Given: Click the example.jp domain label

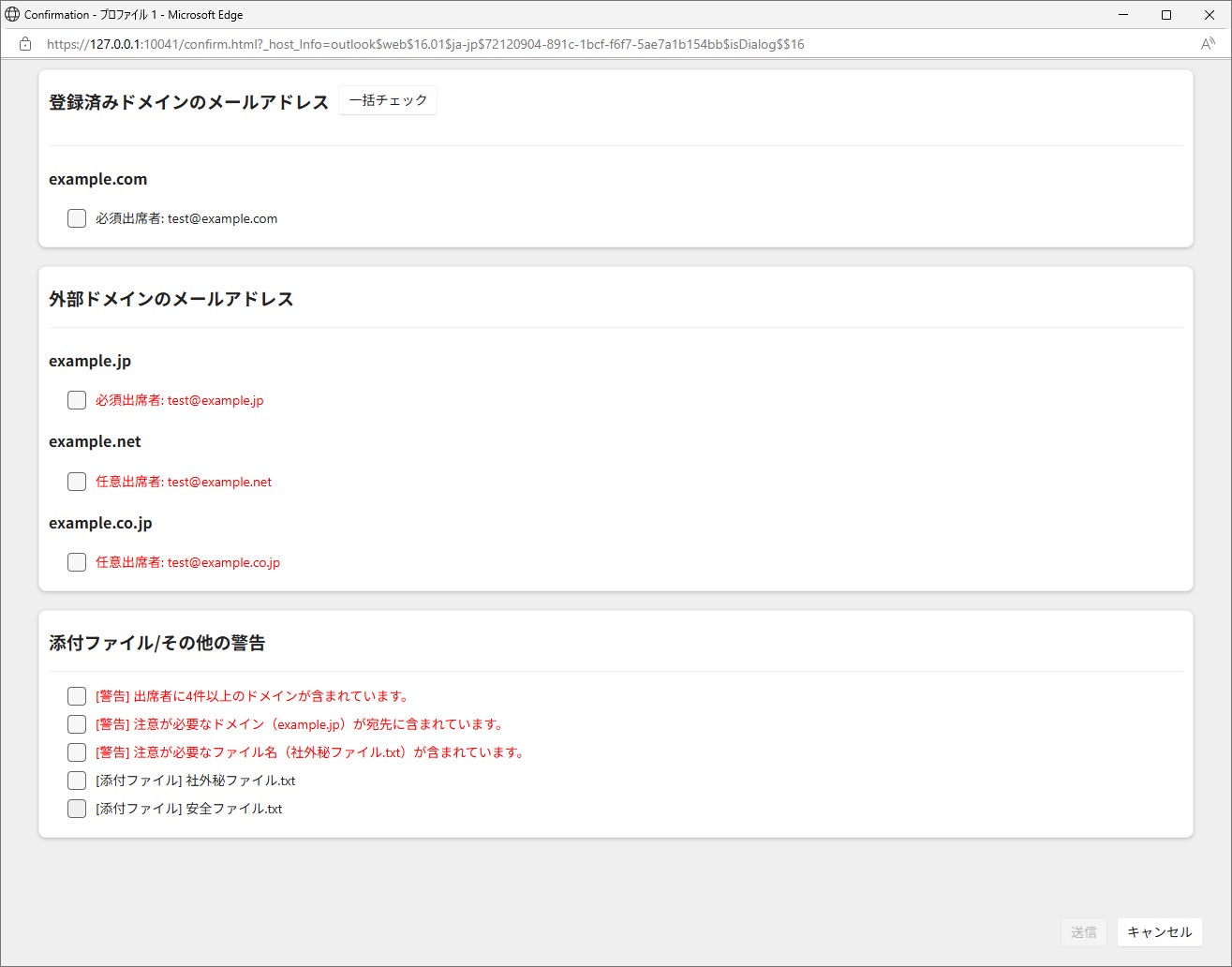Looking at the screenshot, I should pos(90,361).
